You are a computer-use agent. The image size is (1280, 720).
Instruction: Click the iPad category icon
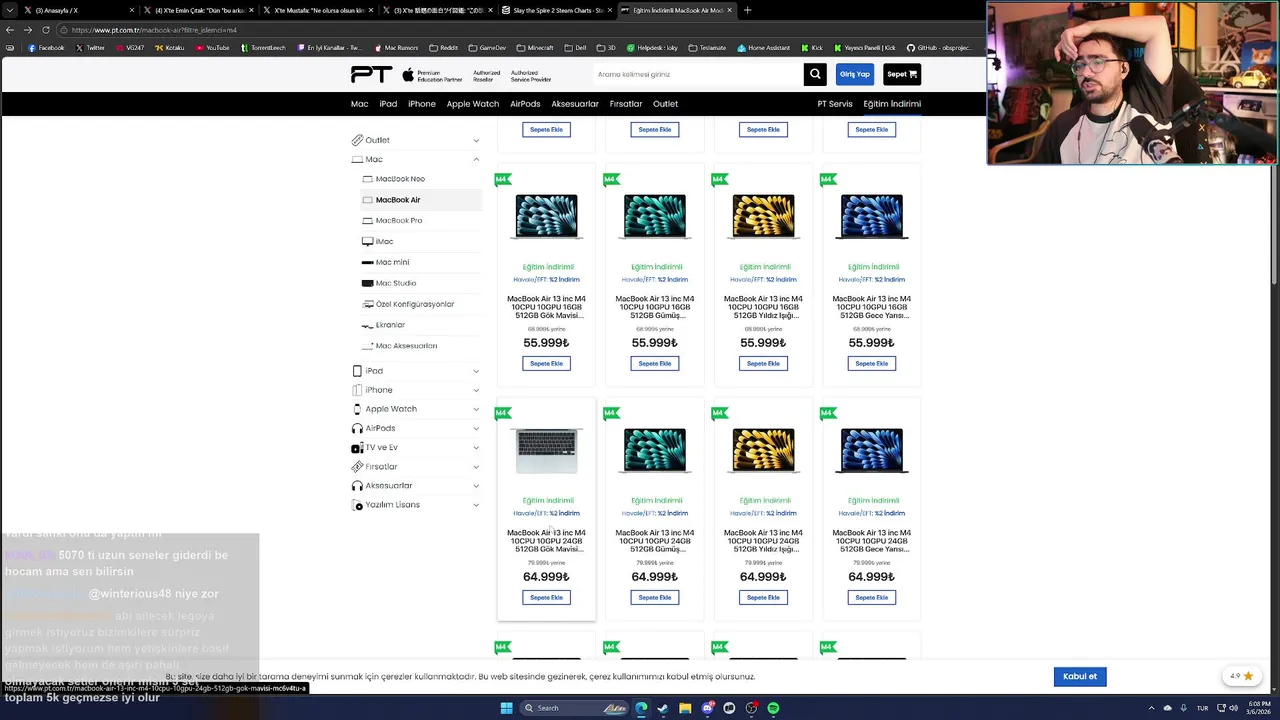point(357,371)
